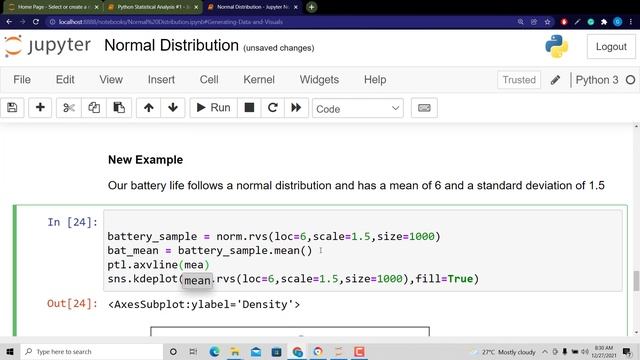Open the Cell menu
640x360 pixels.
pyautogui.click(x=209, y=80)
